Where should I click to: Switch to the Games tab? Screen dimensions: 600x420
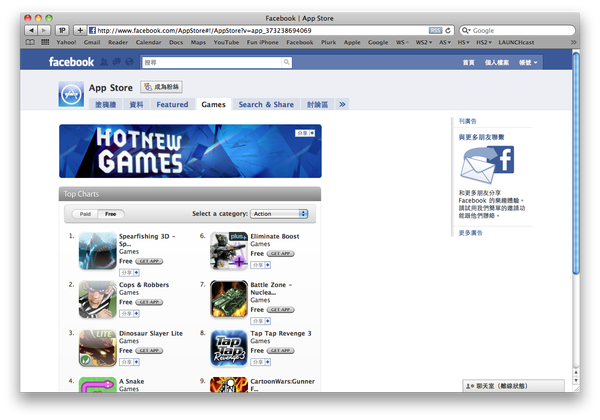tap(214, 104)
